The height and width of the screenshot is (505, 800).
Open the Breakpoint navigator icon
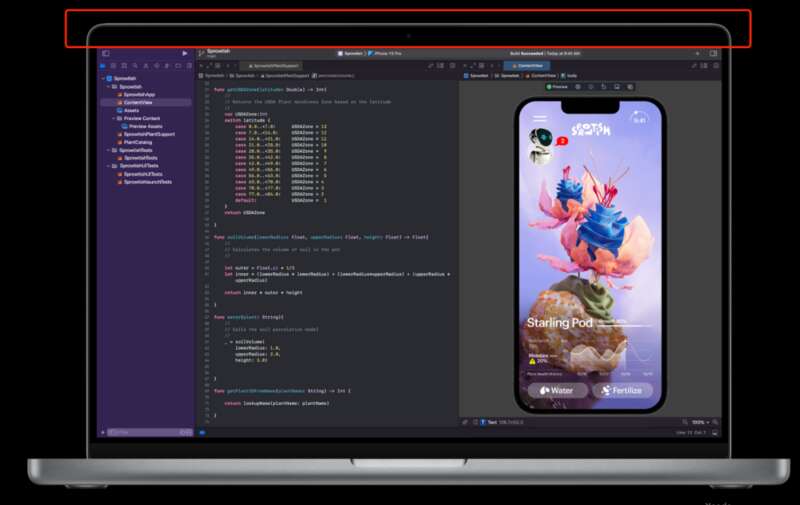[178, 66]
